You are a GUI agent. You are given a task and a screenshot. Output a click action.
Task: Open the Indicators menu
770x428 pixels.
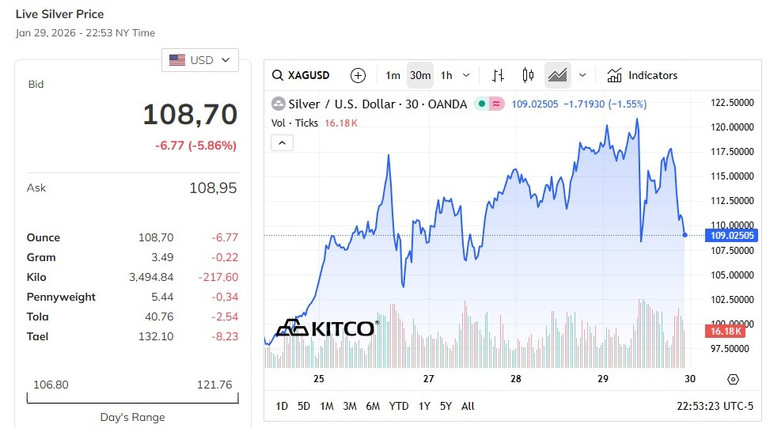coord(642,75)
